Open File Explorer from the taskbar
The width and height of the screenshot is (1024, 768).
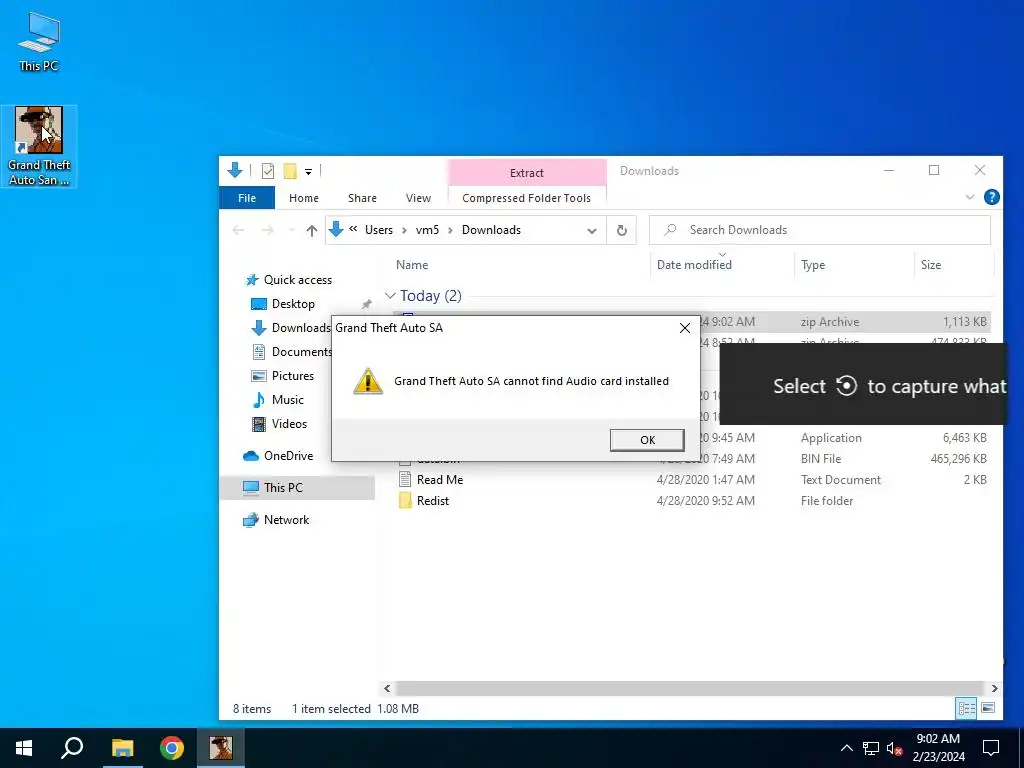[x=122, y=748]
